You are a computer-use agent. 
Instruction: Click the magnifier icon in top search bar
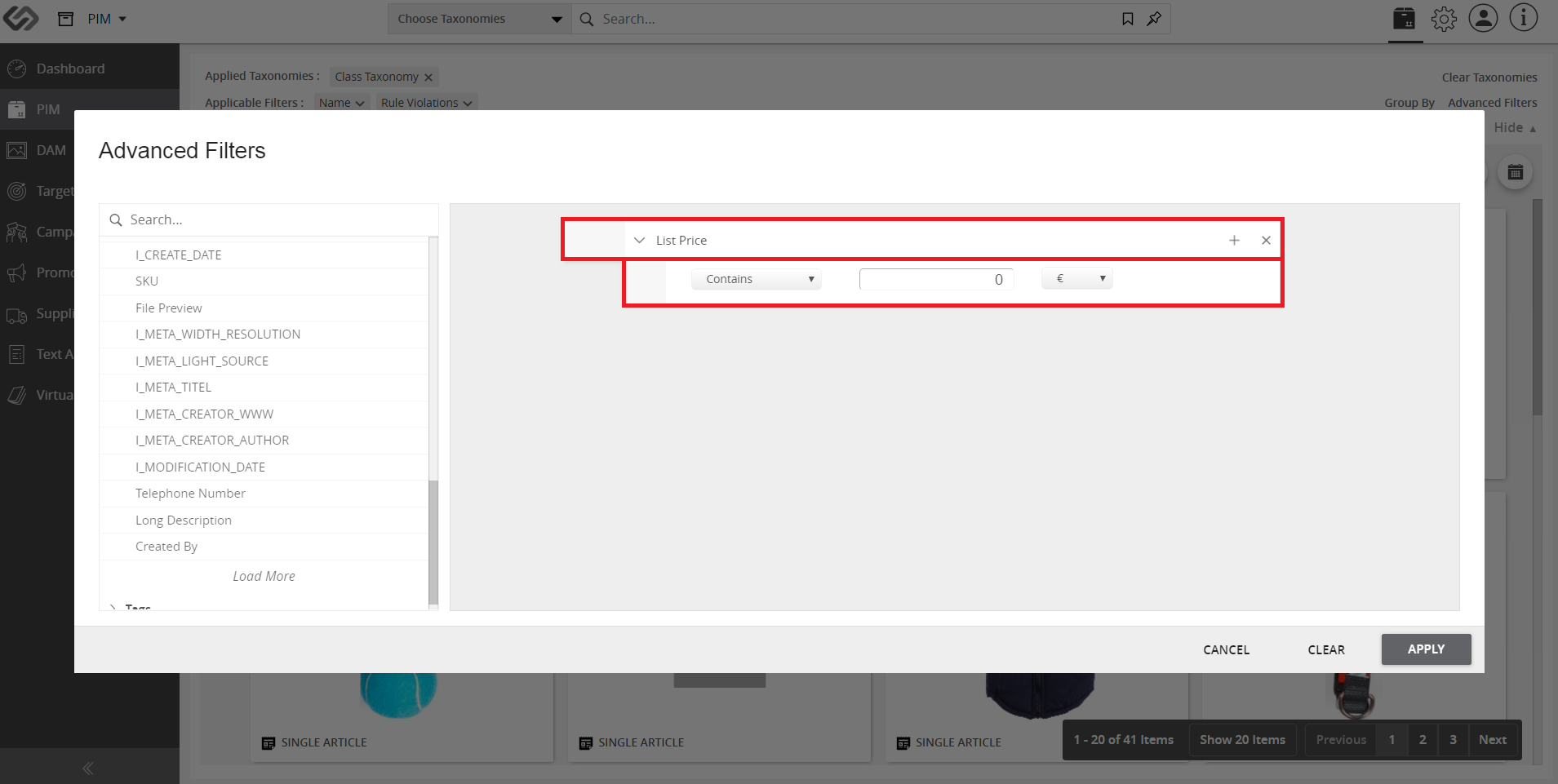pos(586,19)
